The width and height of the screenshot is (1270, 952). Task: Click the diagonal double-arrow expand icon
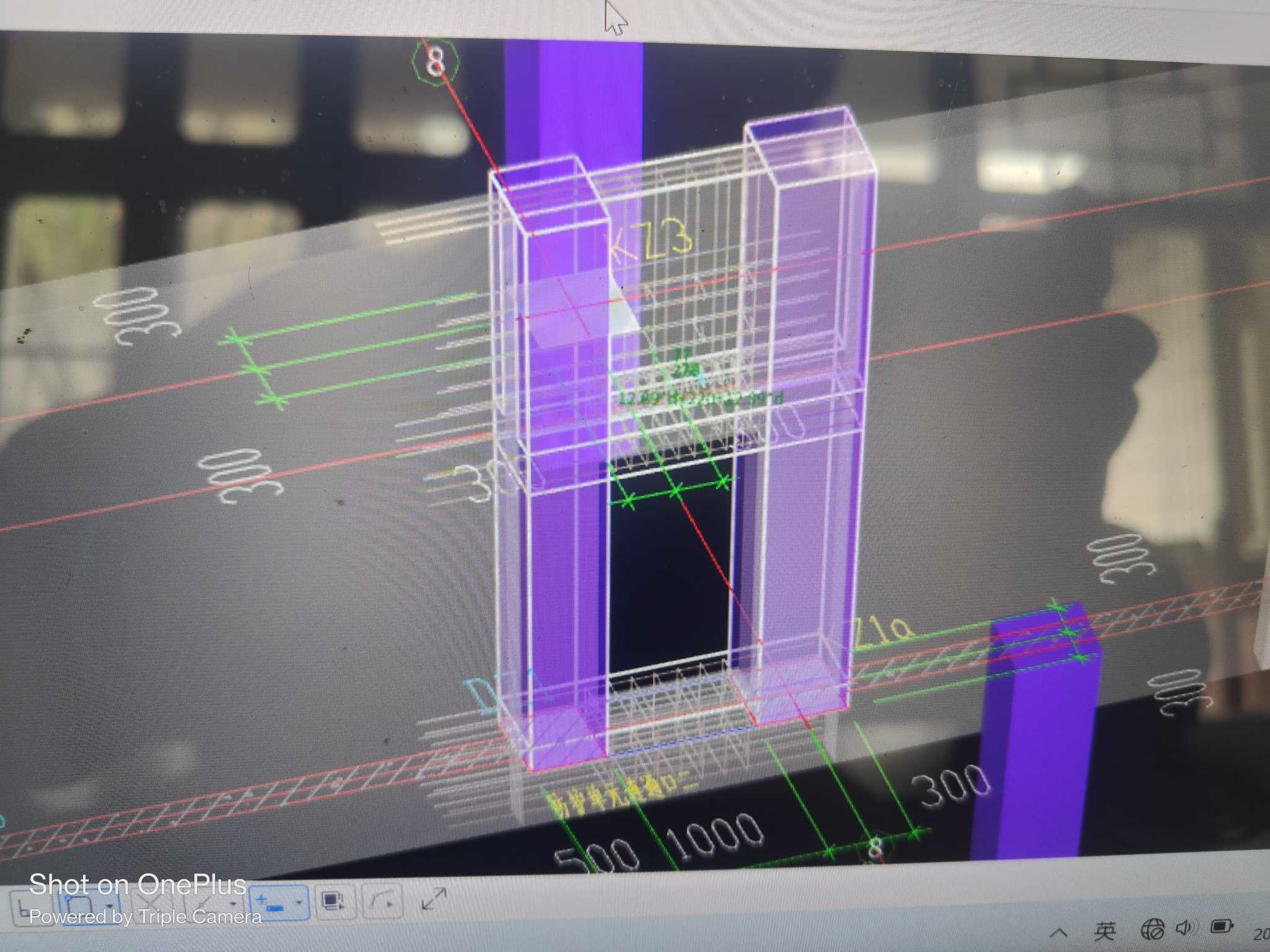point(433,899)
